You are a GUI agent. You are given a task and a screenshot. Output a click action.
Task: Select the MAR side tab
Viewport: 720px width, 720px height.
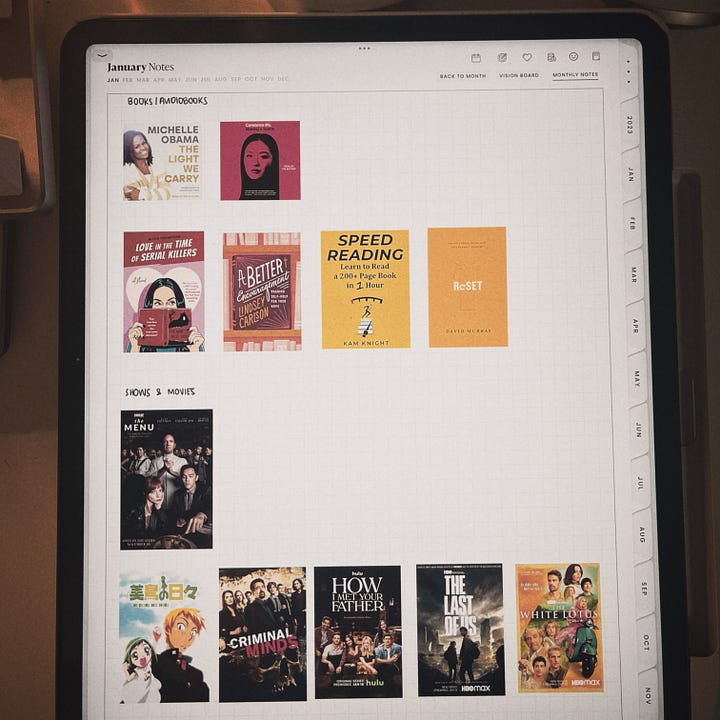(634, 275)
